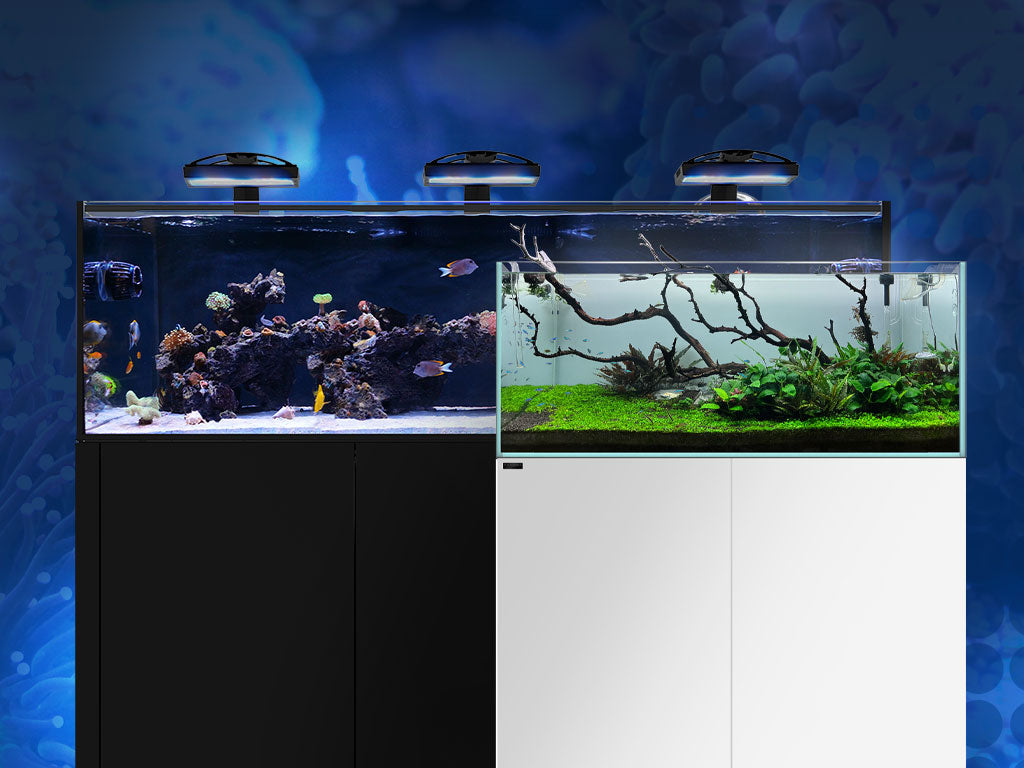Click the right LED aquarium light
Viewport: 1024px width, 768px height.
point(736,171)
